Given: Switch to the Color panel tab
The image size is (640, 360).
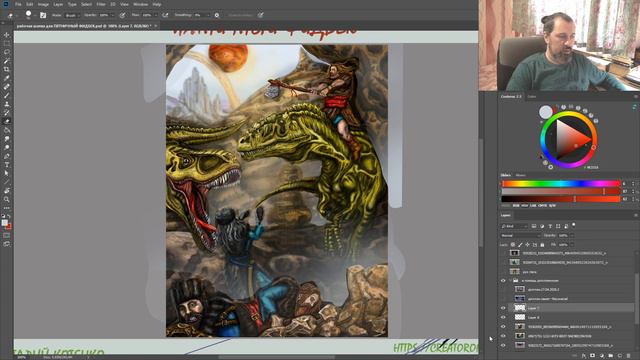Looking at the screenshot, I should point(531,97).
